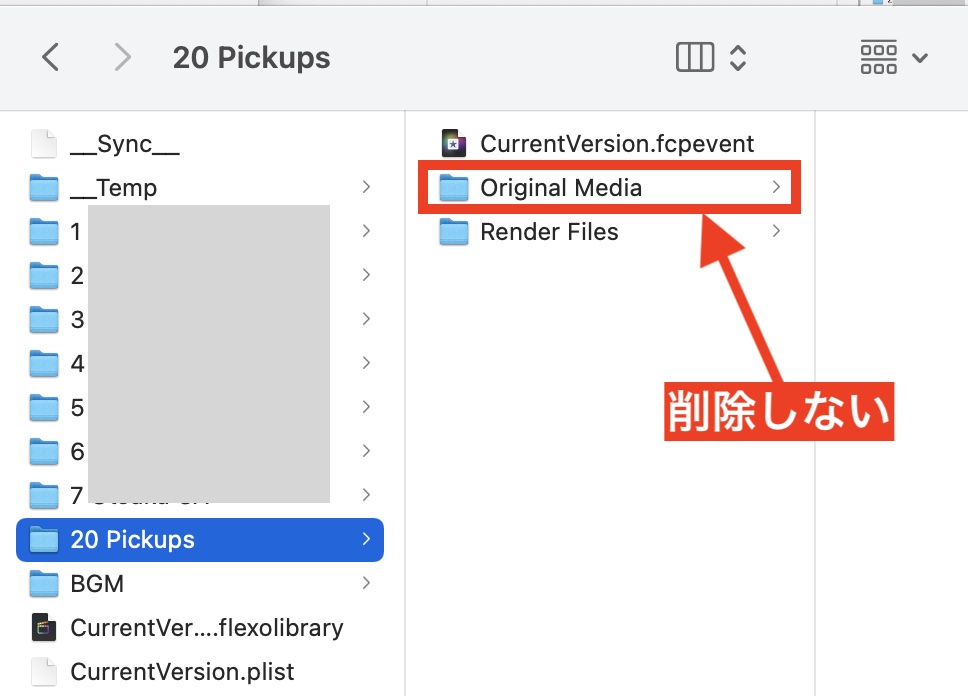Click Render Files folder name
The image size is (968, 696).
tap(549, 232)
